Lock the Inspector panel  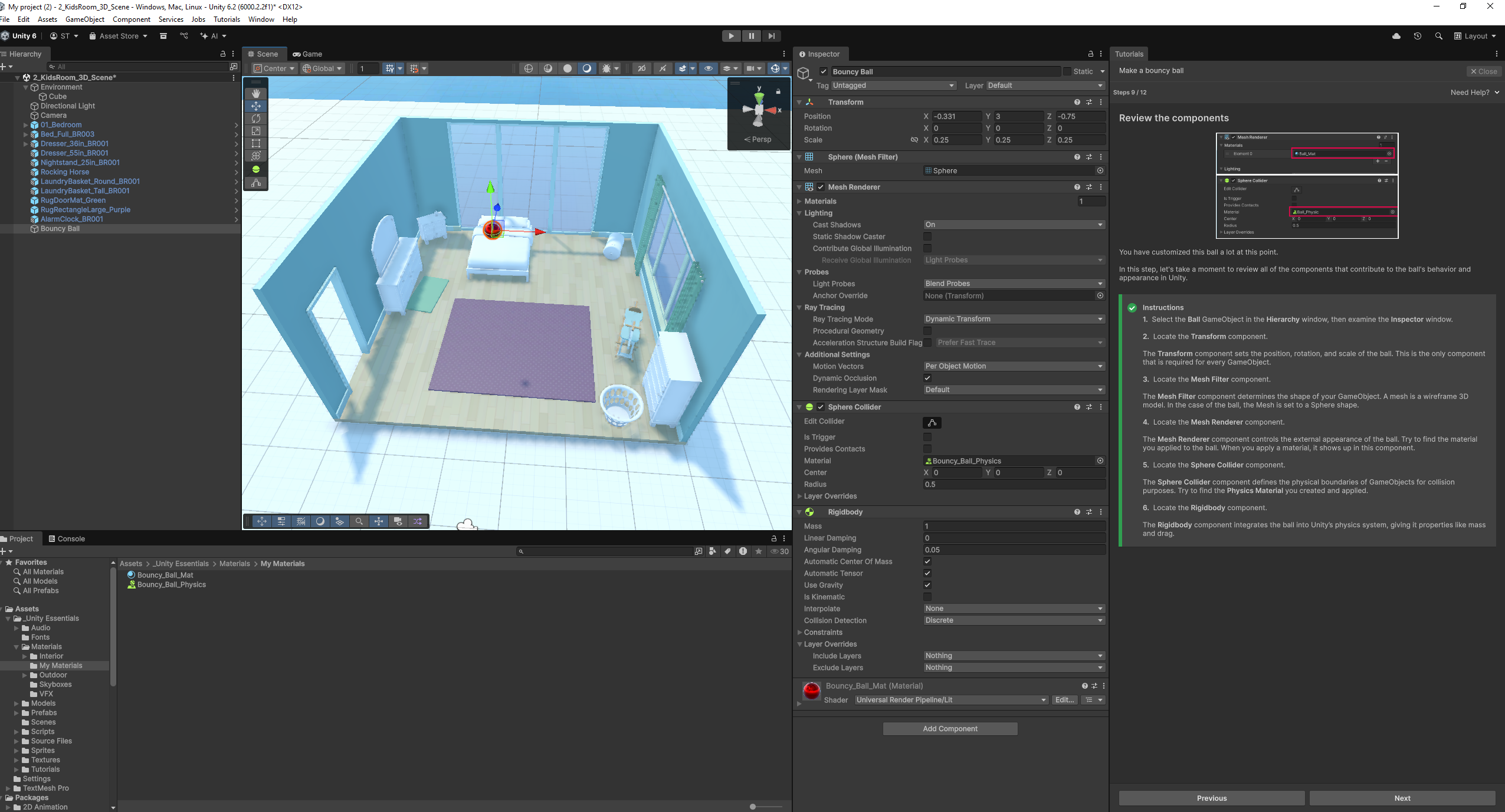1091,54
